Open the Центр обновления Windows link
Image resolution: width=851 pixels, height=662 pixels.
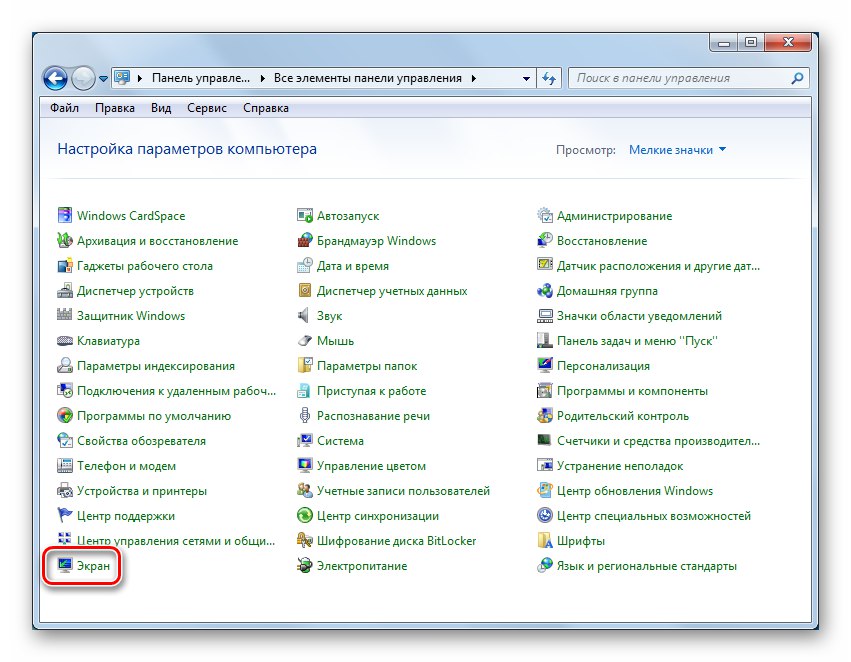(635, 491)
